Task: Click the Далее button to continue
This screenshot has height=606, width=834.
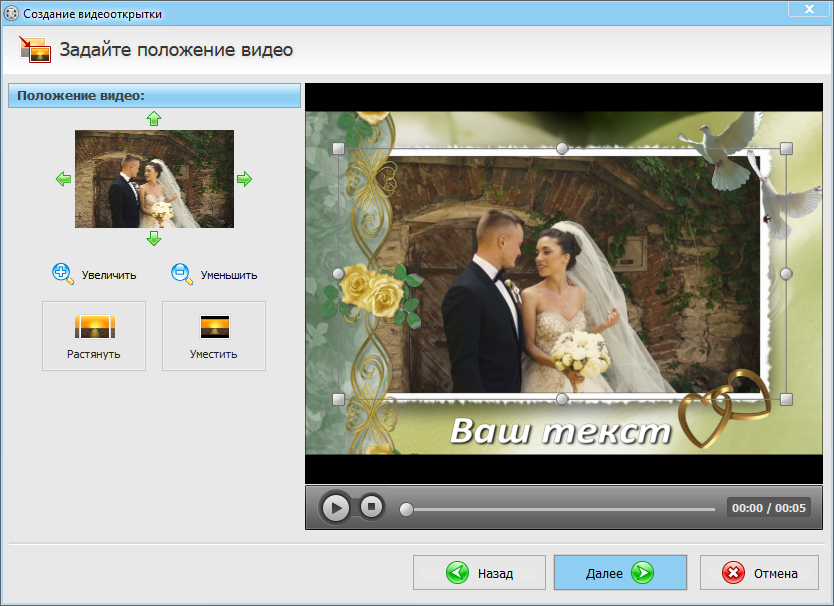Action: coord(620,572)
